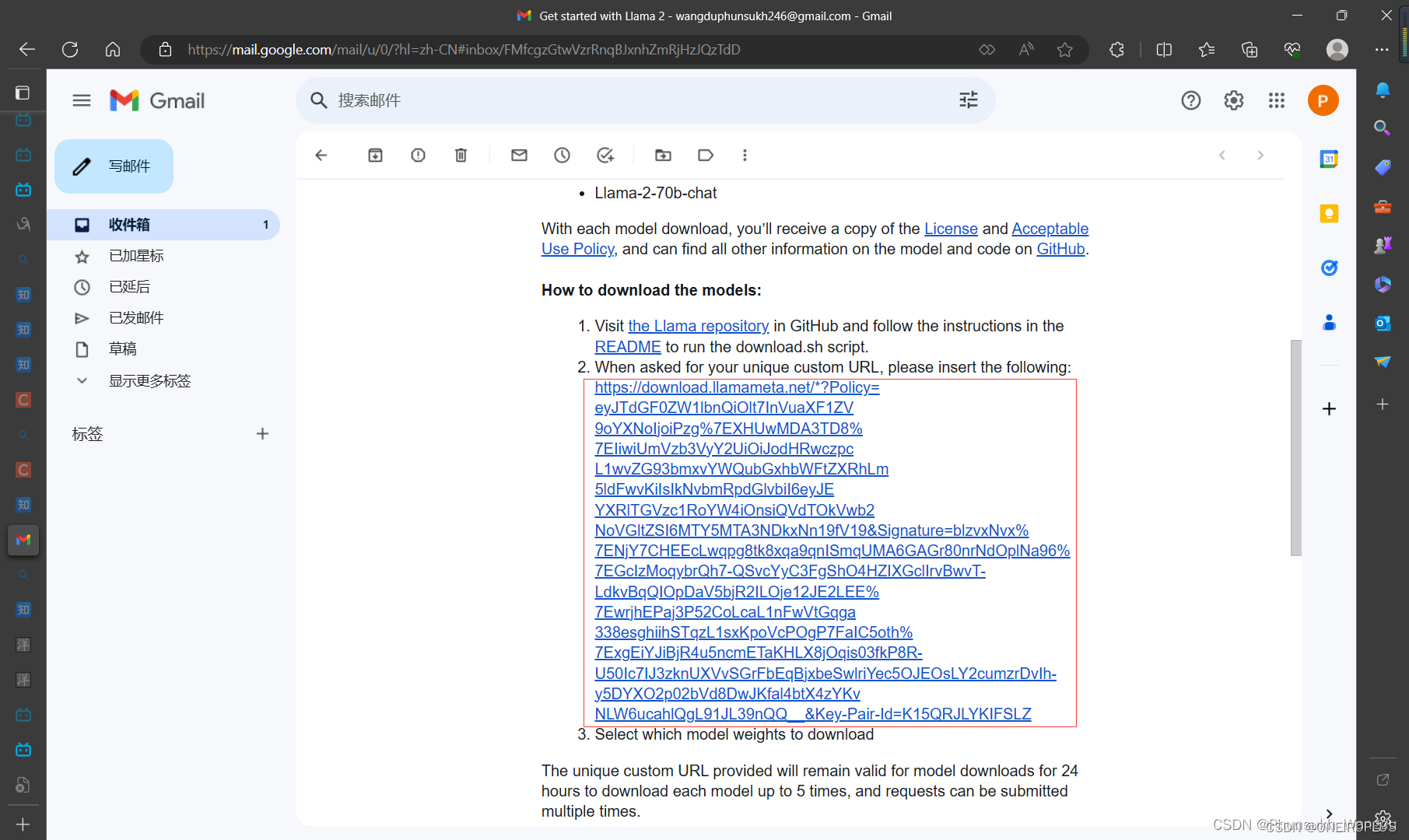Open browser collections icon
Image resolution: width=1409 pixels, height=840 pixels.
click(x=1250, y=50)
